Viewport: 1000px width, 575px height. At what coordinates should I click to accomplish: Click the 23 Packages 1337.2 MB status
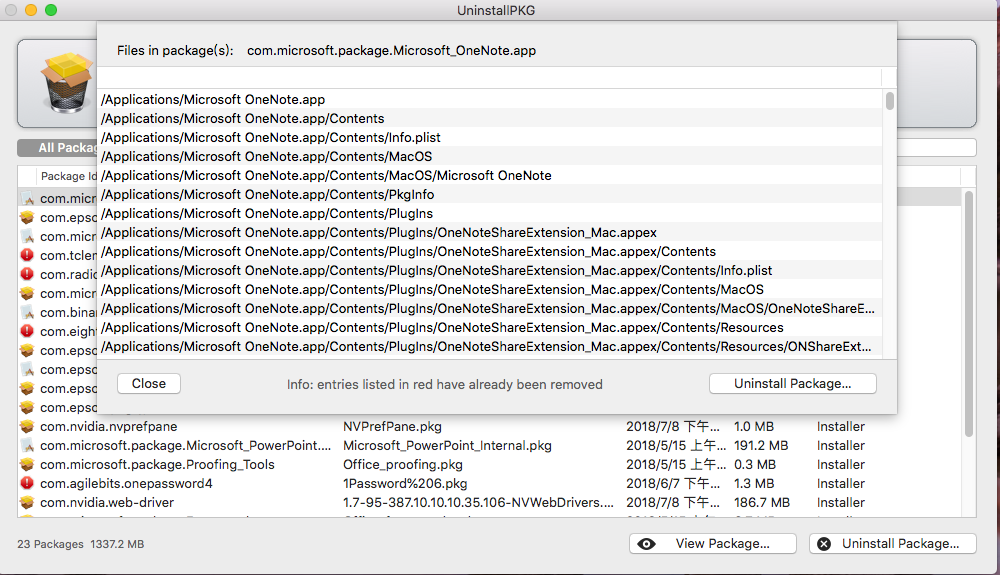tap(80, 544)
